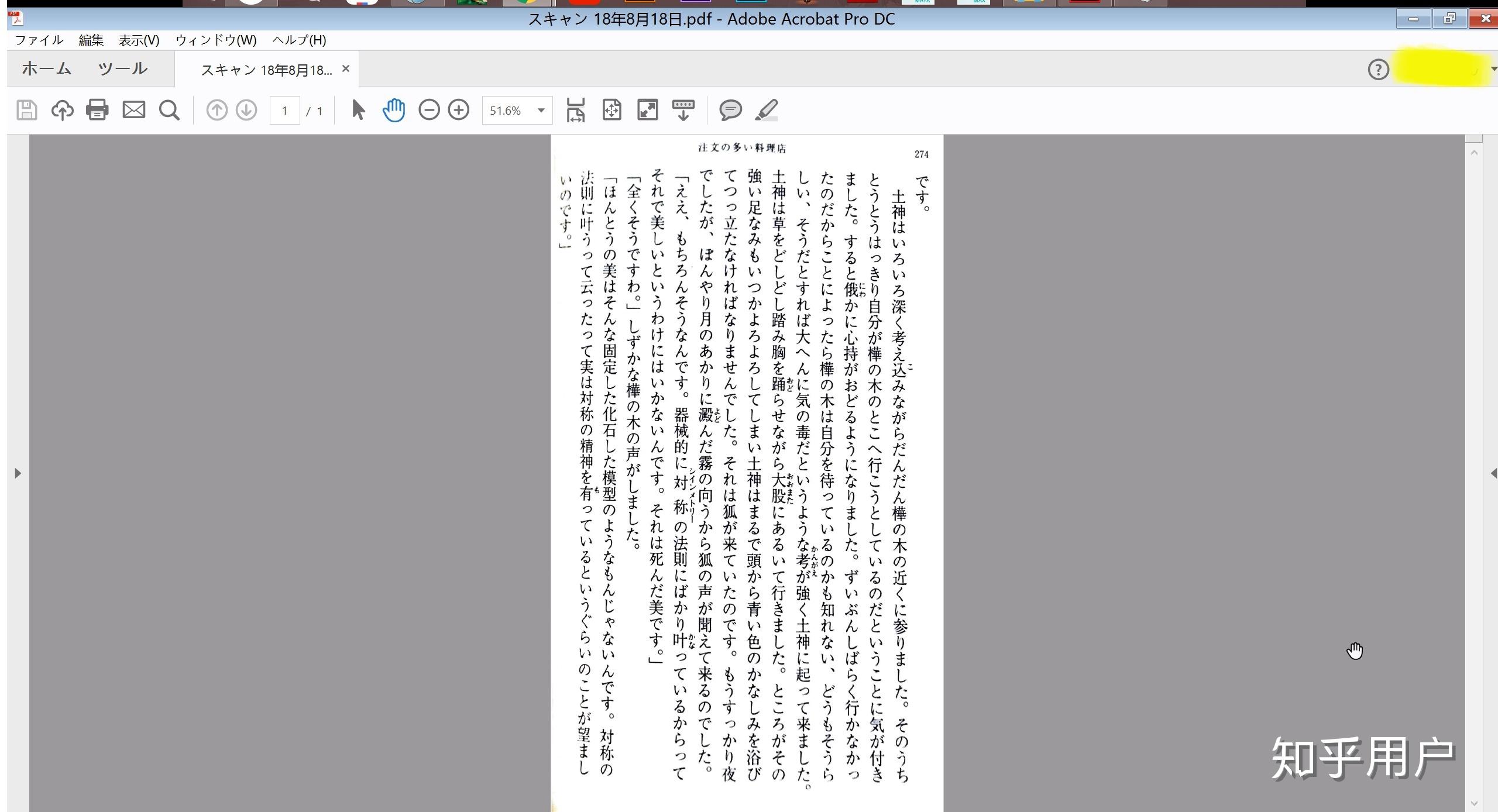Expand the left navigation pane
Screen dimensions: 1498x812
[x=18, y=473]
